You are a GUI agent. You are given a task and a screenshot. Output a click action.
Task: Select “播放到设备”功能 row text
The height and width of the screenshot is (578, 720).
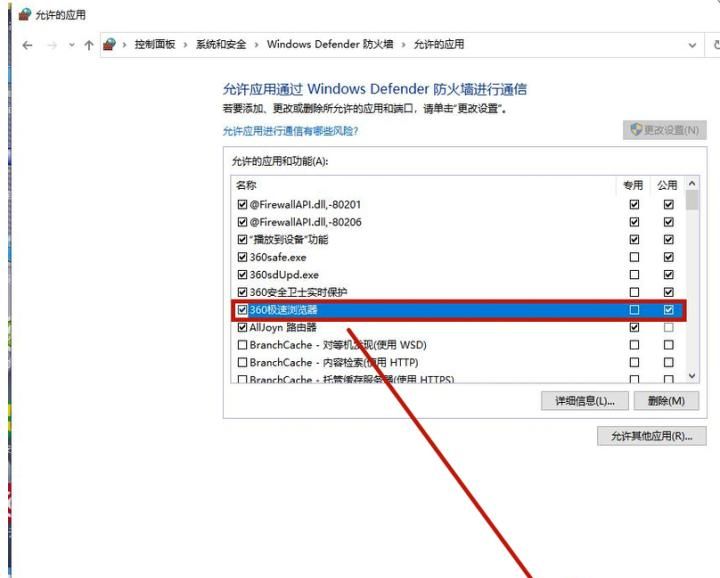[x=289, y=240]
